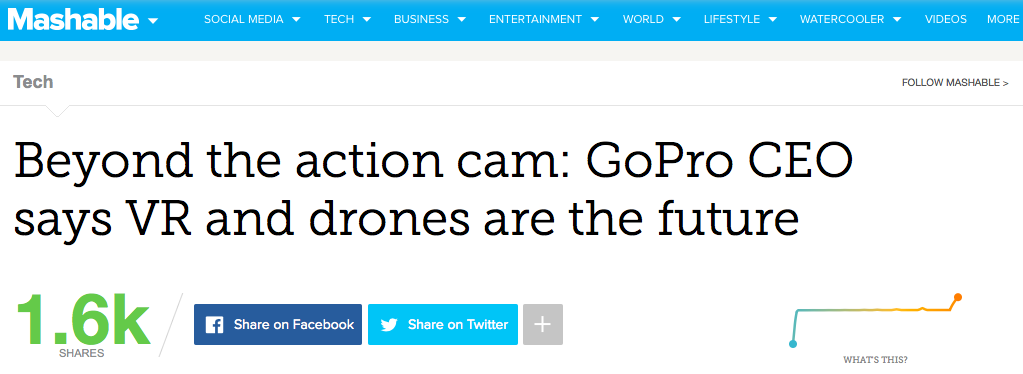The height and width of the screenshot is (374, 1023).
Task: Expand the World menu arrow
Action: point(677,20)
